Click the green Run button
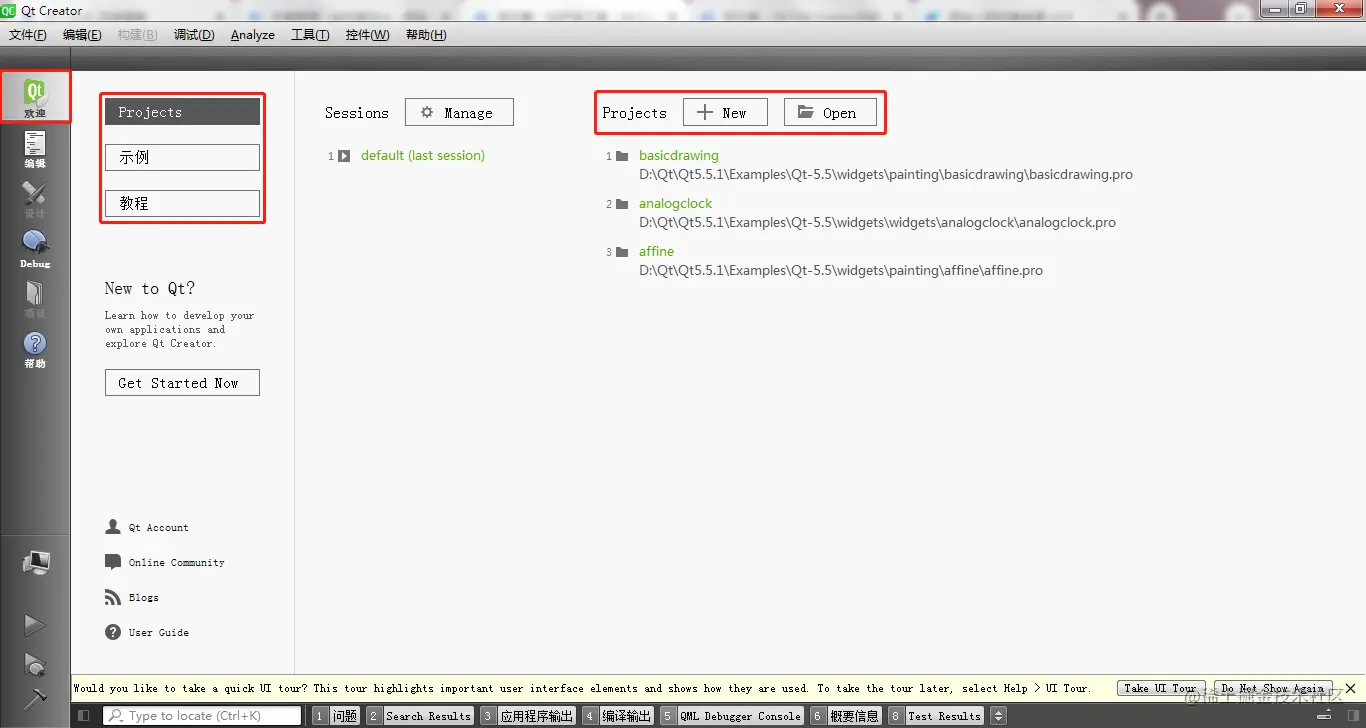Viewport: 1366px width, 728px height. pyautogui.click(x=35, y=625)
